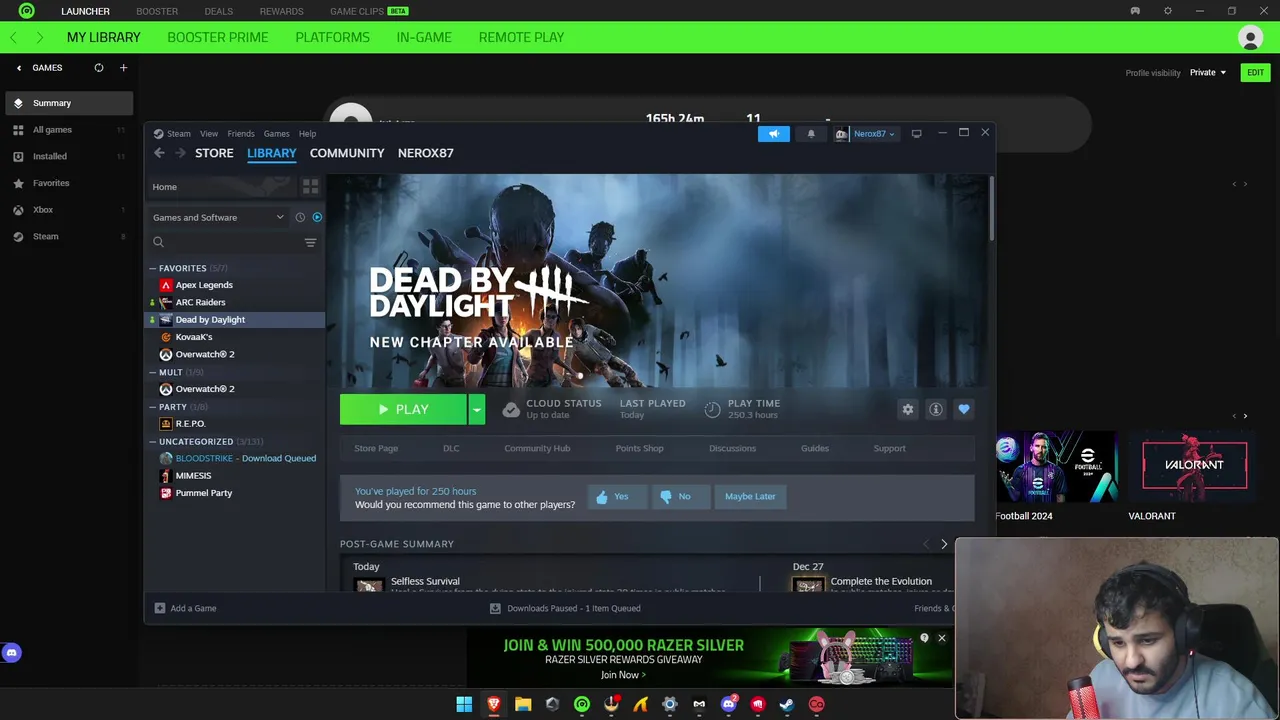Open All games in Razer Cortex sidebar
Screen dimensions: 1280x720
69,130
